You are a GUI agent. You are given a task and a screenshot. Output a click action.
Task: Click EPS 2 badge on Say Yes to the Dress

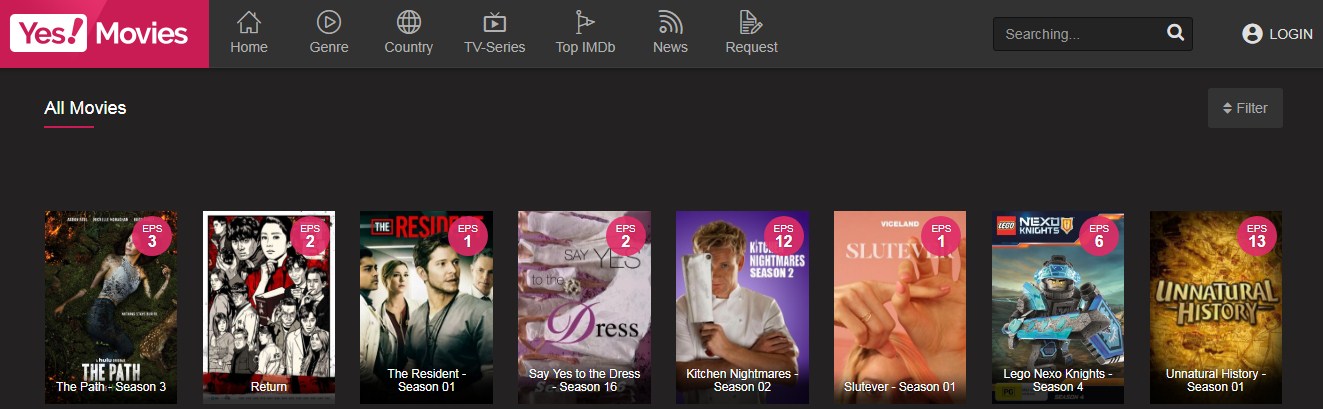[626, 236]
